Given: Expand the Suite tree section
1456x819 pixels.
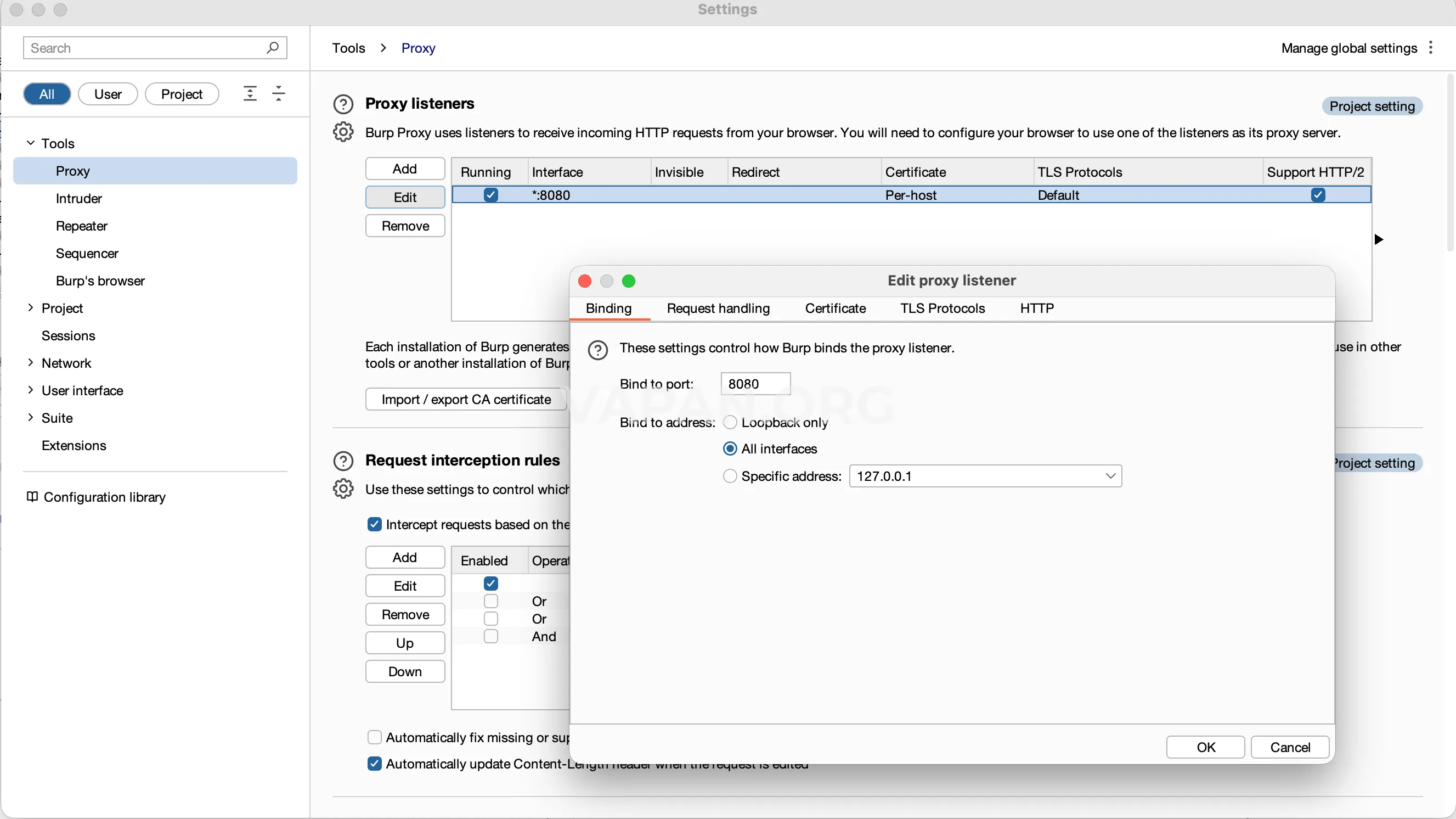Looking at the screenshot, I should tap(31, 417).
